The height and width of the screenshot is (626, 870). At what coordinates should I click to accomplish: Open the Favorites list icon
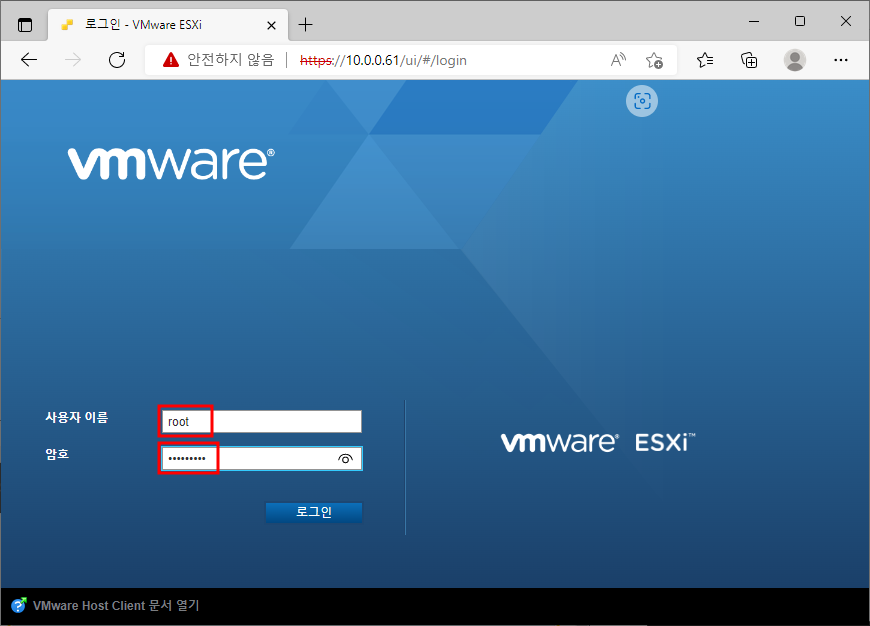click(705, 60)
